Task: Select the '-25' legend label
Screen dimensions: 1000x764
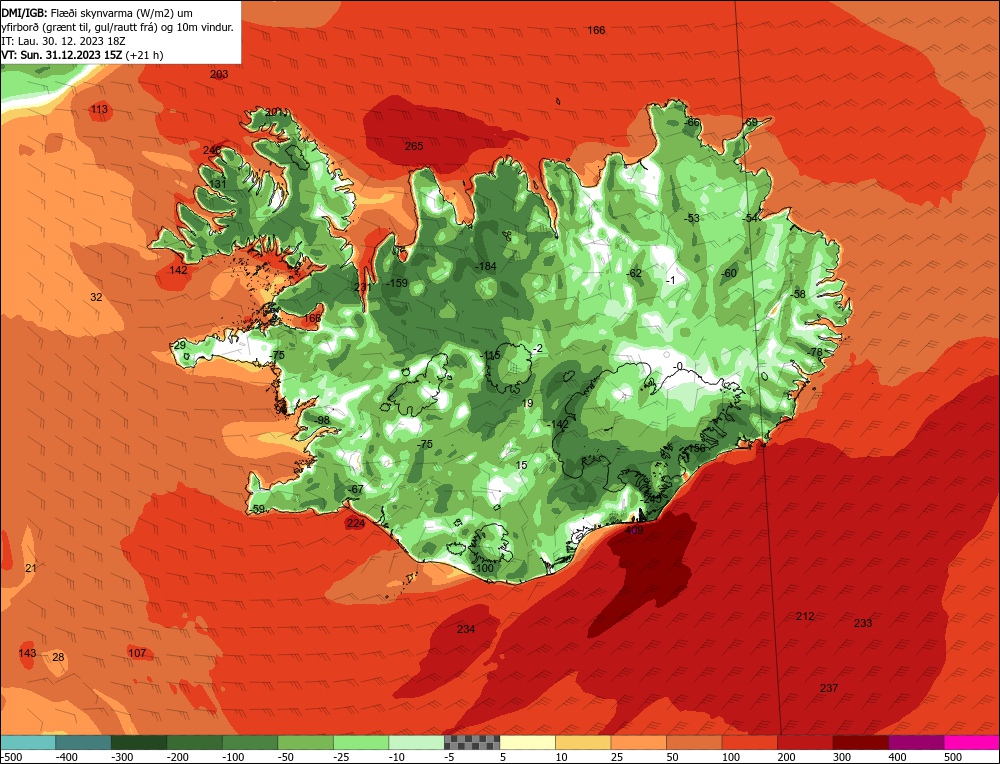Action: [342, 757]
